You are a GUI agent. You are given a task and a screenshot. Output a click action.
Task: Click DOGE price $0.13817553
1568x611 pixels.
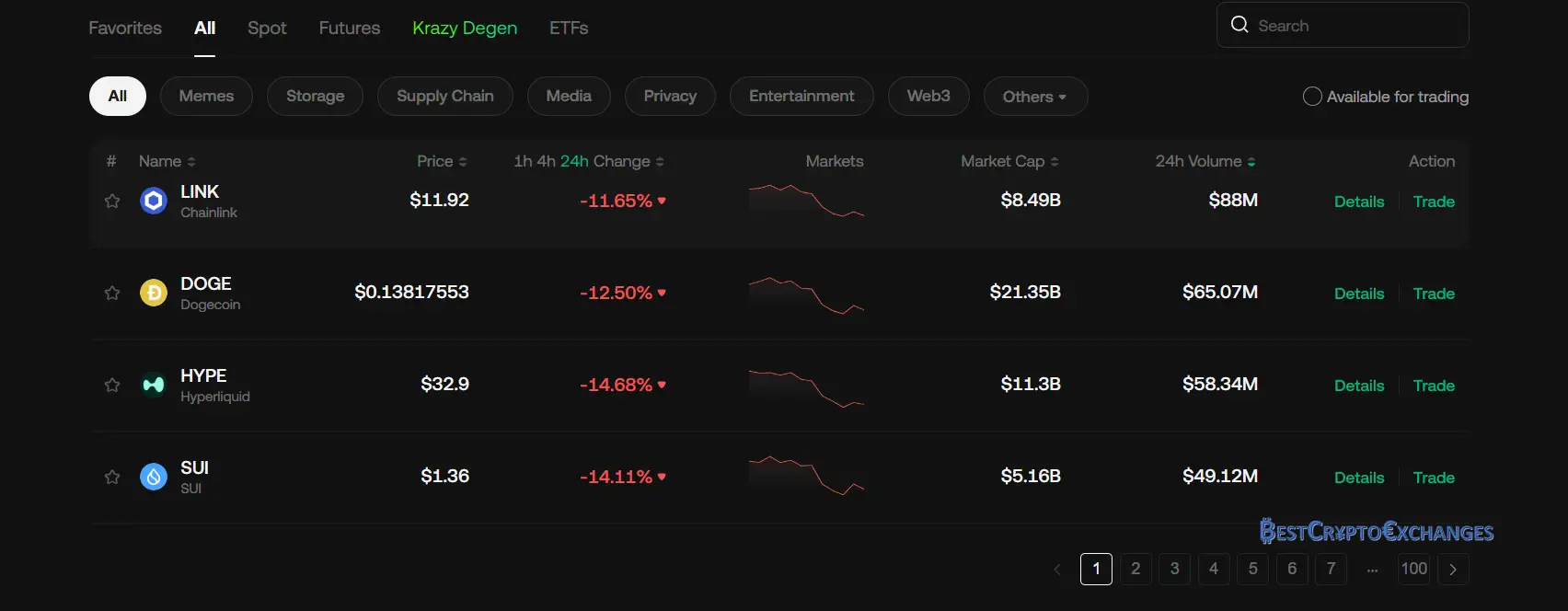pyautogui.click(x=411, y=292)
